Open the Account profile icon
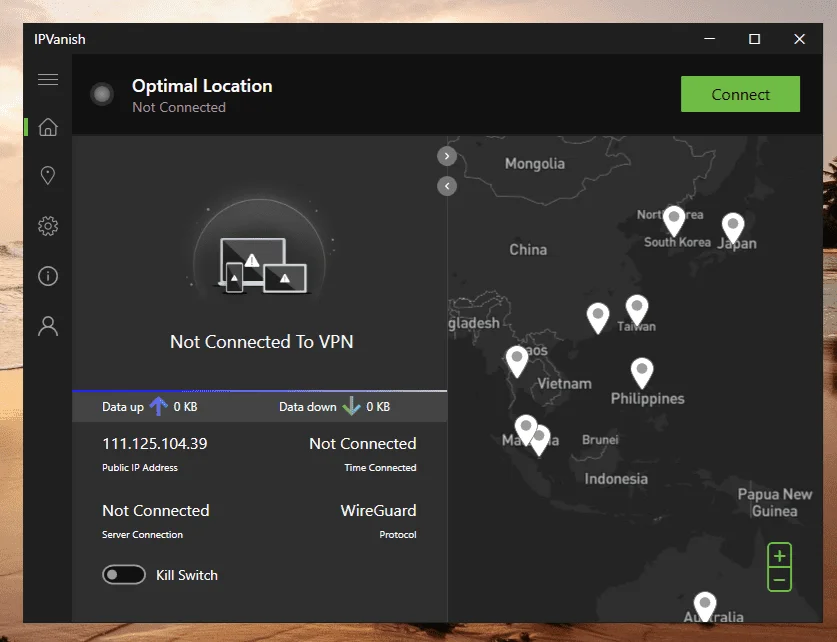The width and height of the screenshot is (837, 642). pos(48,326)
